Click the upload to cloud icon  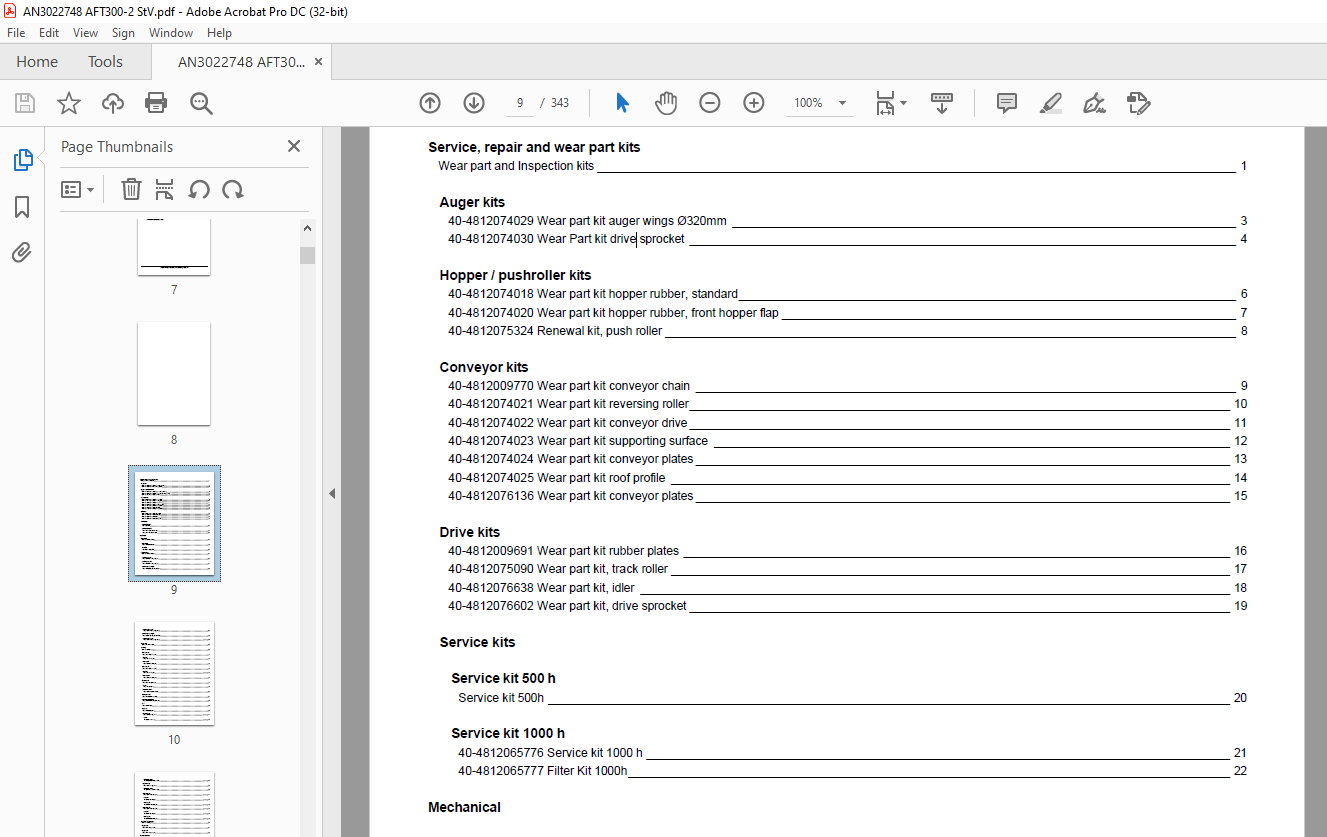pyautogui.click(x=113, y=103)
